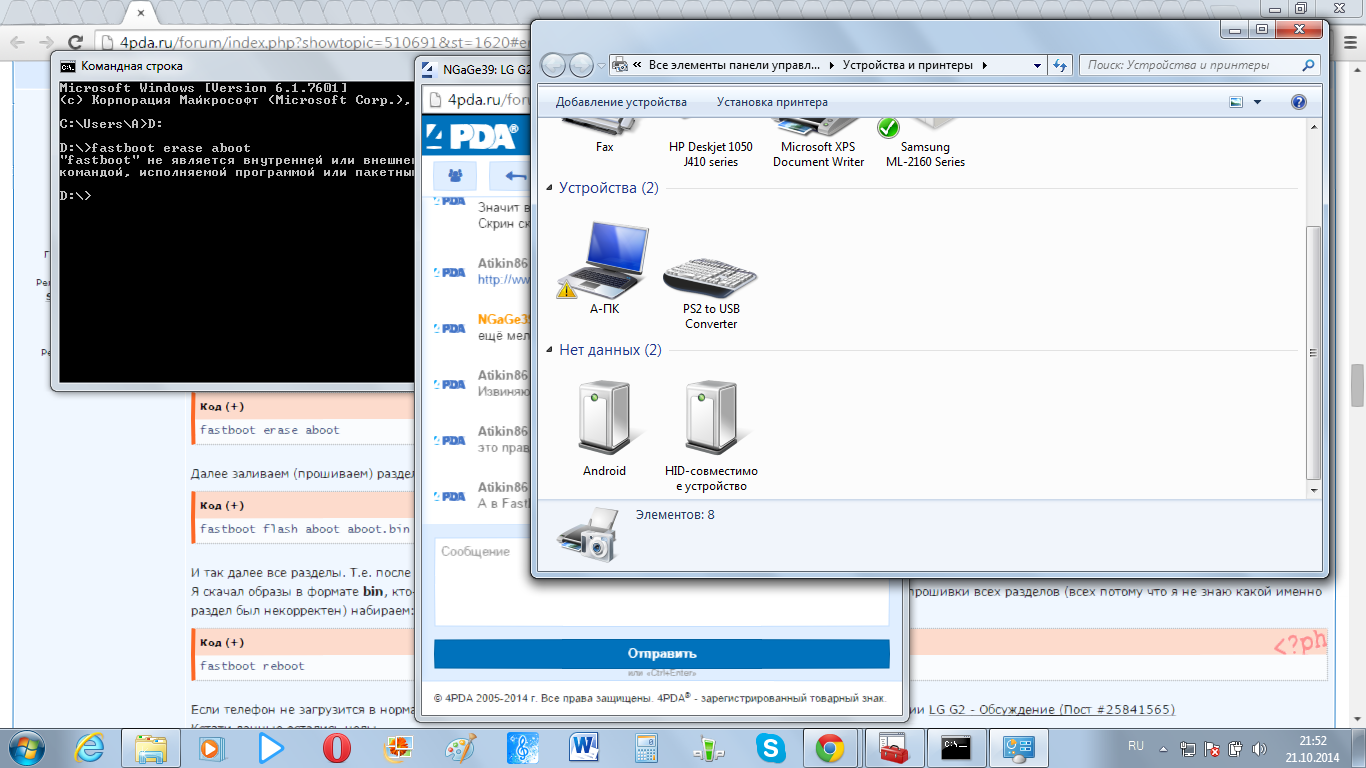Click the back arrow button in 4PDA popup
This screenshot has width=1366, height=768.
coord(512,176)
